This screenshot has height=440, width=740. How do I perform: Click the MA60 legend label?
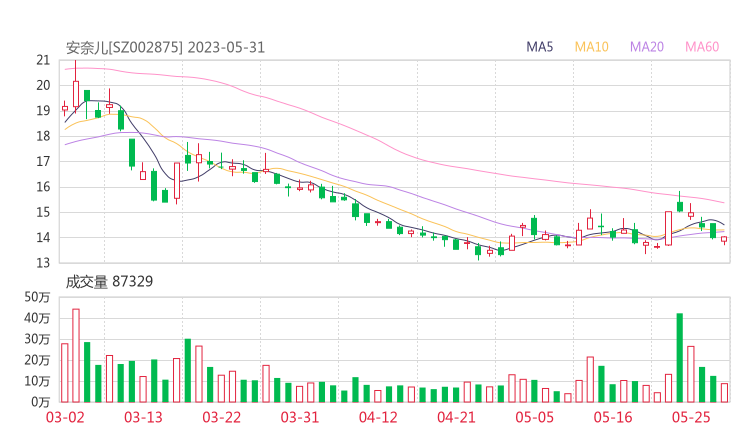[702, 47]
